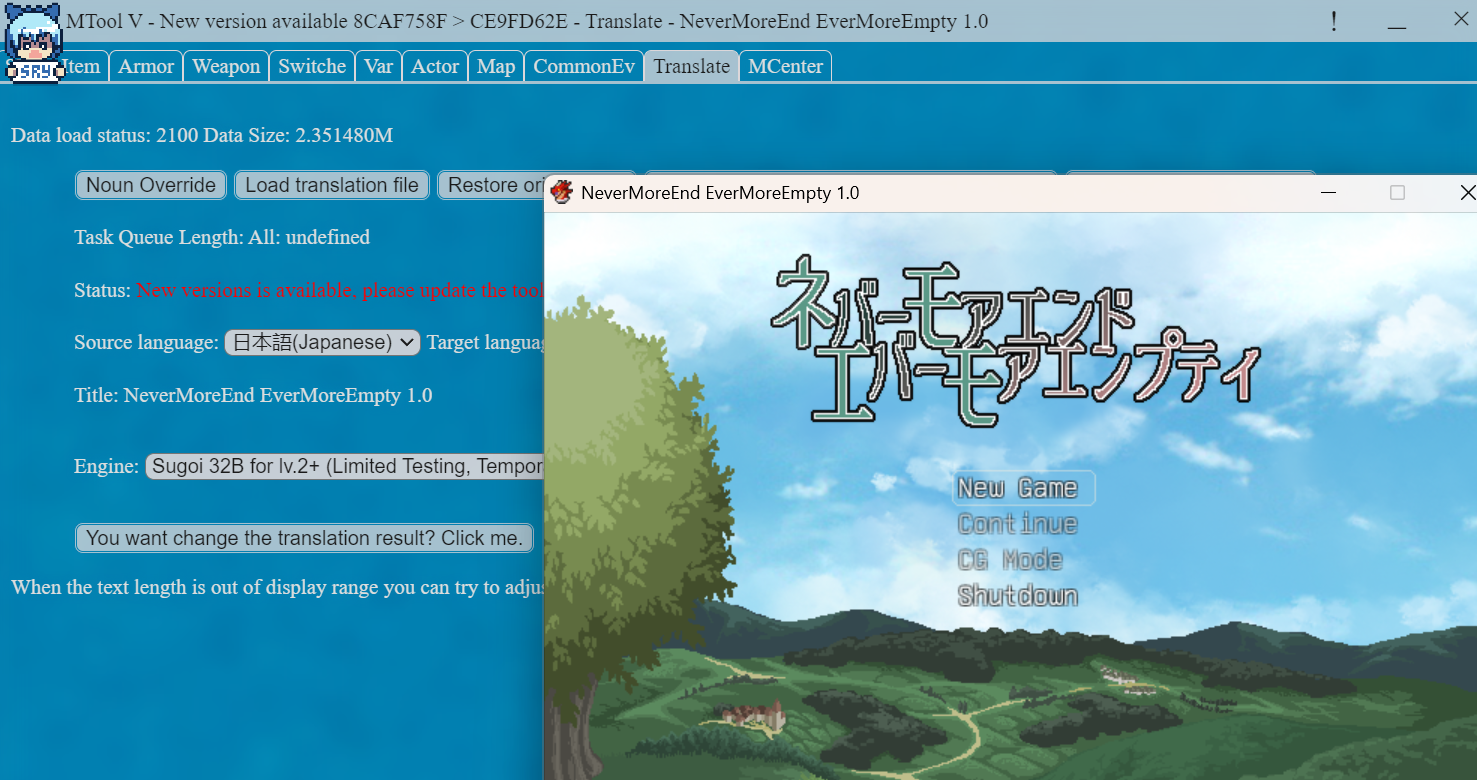
Task: Click the Noun Override button
Action: tap(151, 185)
